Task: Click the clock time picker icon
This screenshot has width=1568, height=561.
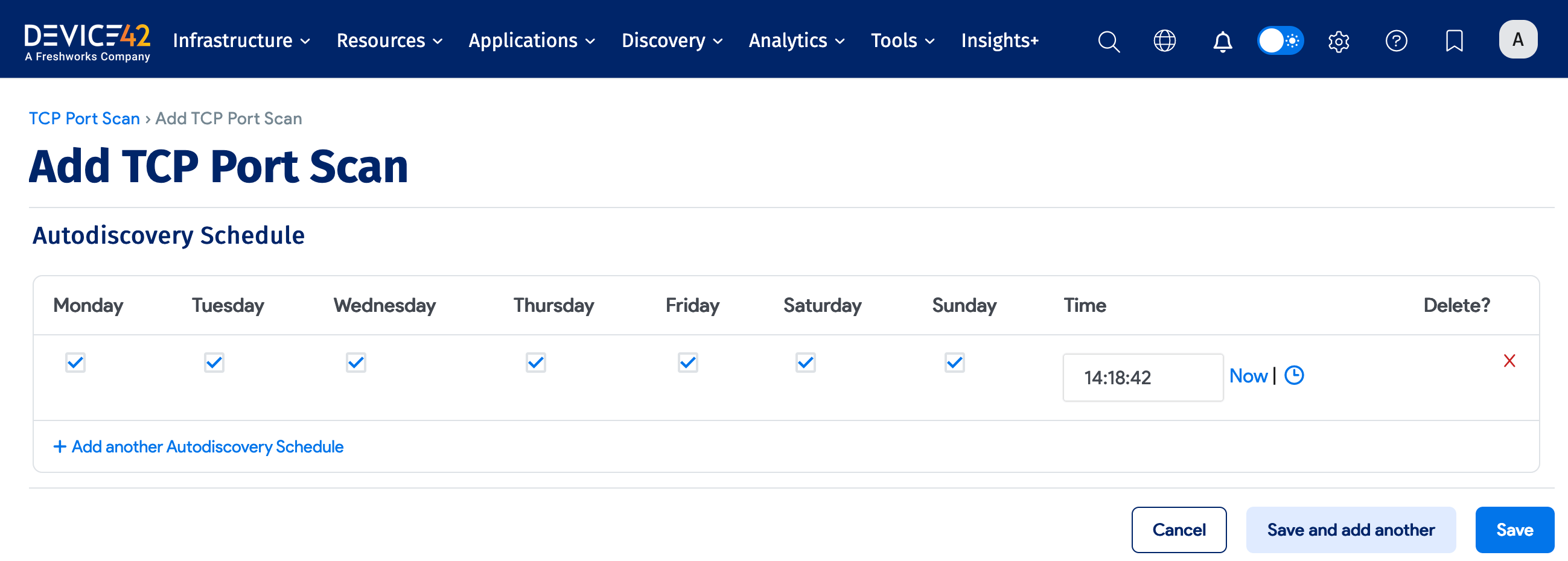Action: (1294, 375)
